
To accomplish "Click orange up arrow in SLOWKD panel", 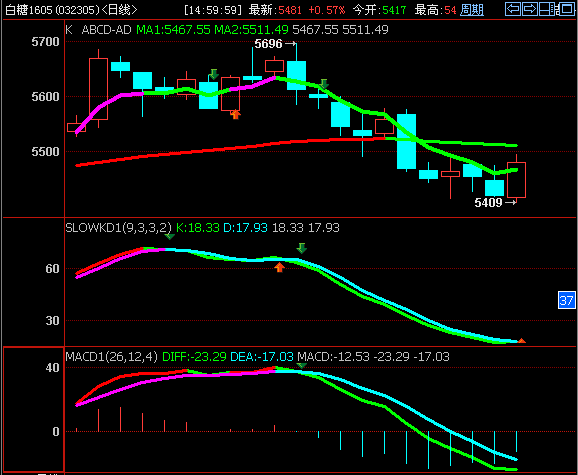I will (279, 267).
